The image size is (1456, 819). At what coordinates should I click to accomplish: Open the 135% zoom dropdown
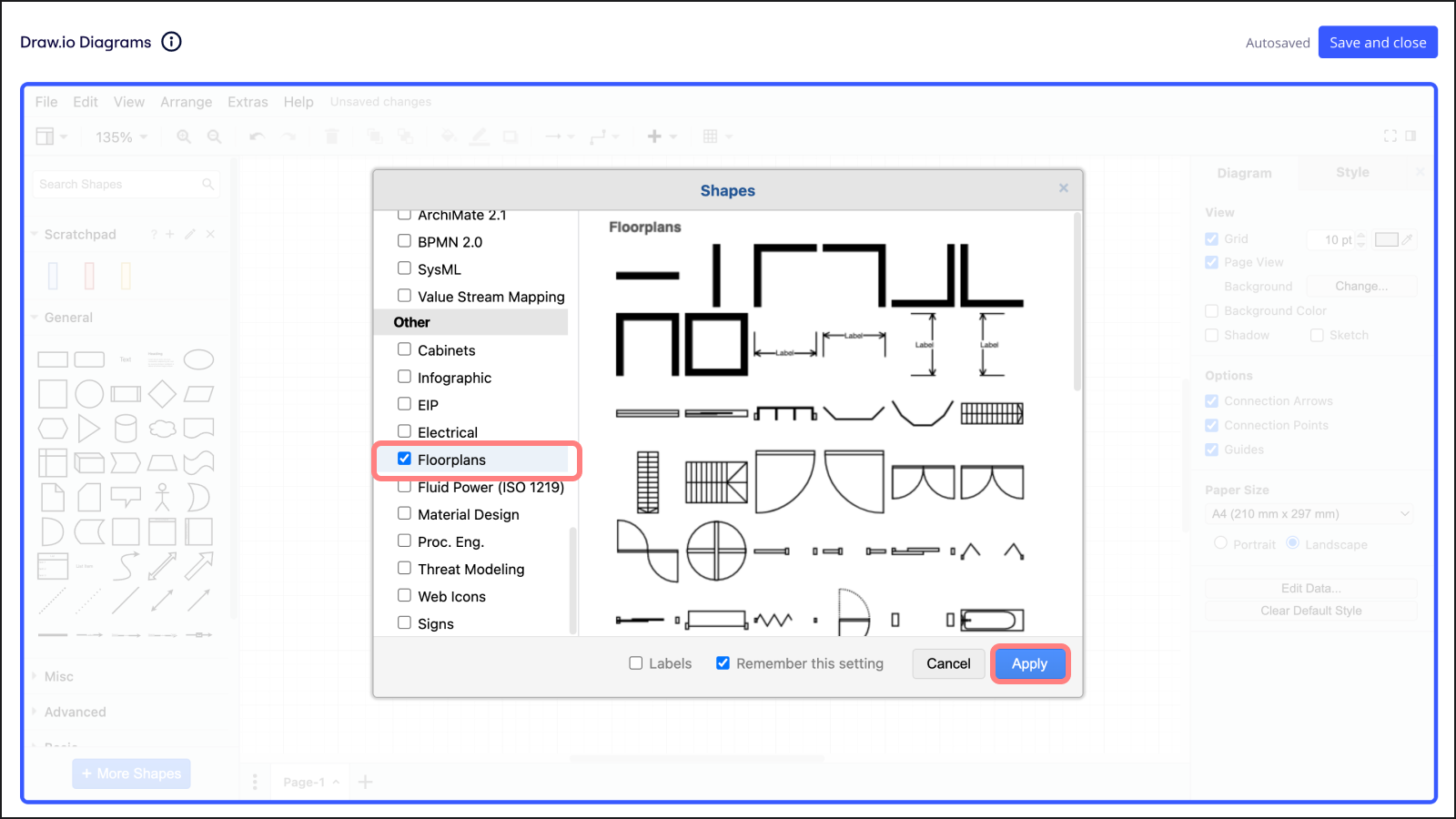(x=121, y=137)
